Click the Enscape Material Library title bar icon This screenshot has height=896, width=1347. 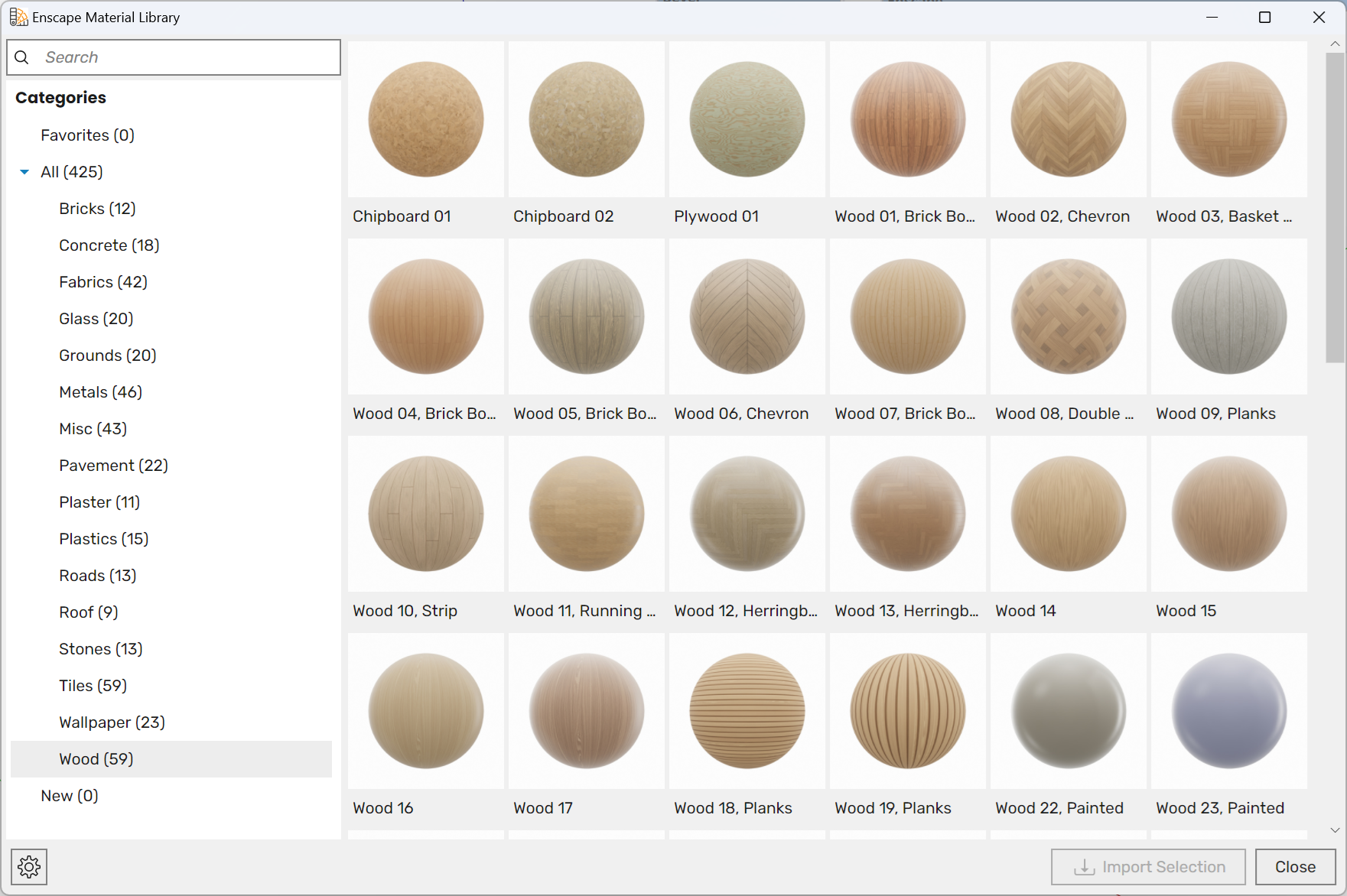(x=18, y=16)
